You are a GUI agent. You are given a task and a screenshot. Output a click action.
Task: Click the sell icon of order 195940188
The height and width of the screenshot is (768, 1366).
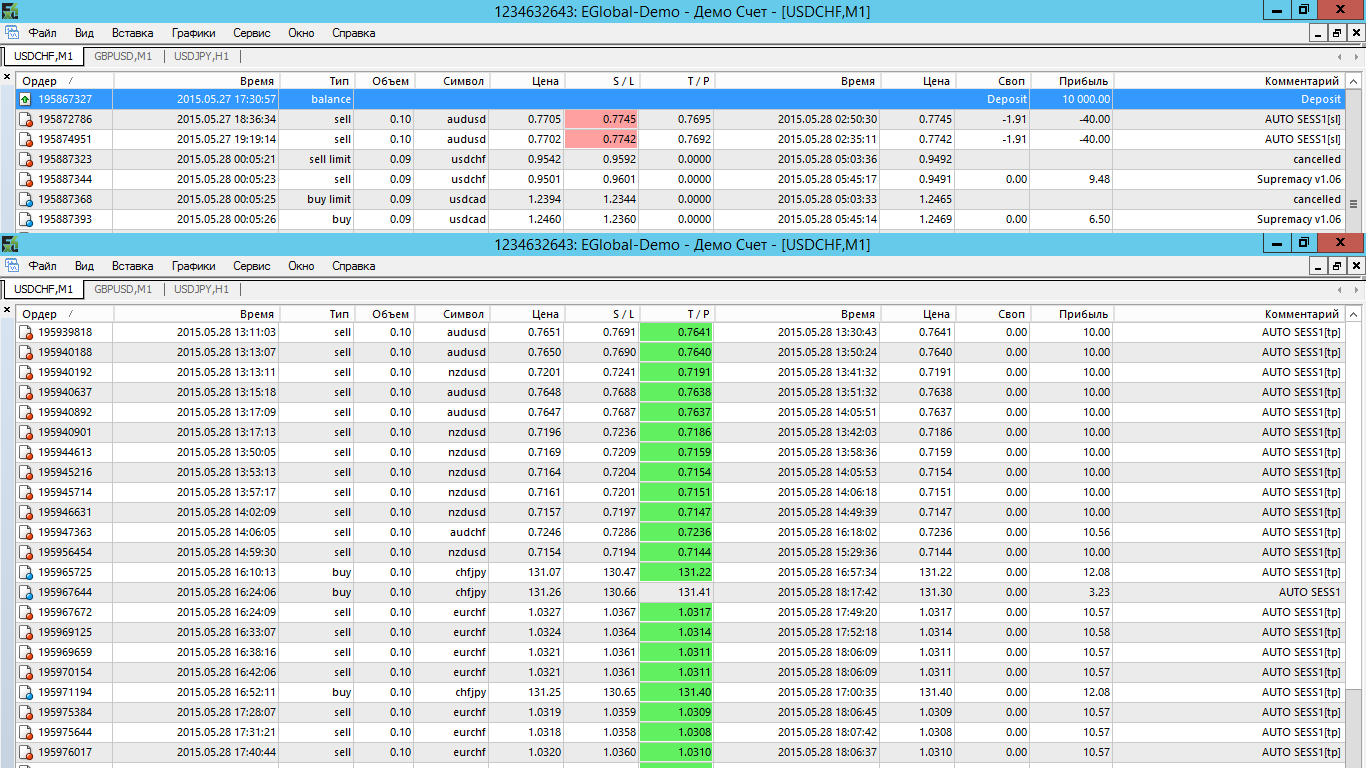pyautogui.click(x=26, y=352)
